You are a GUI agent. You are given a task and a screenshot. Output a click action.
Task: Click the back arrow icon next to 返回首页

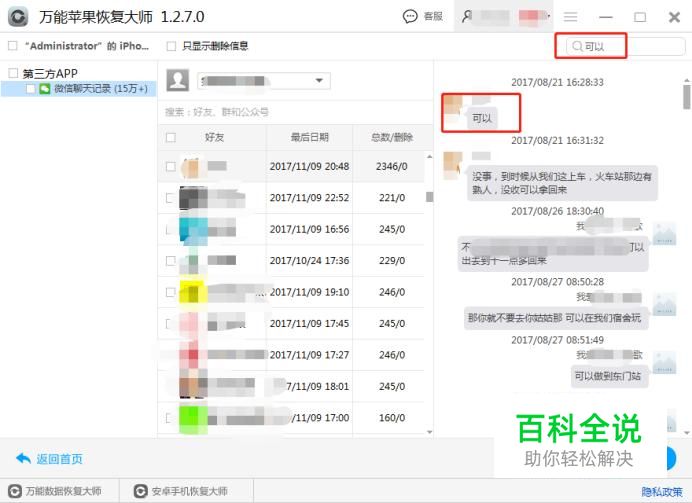pyautogui.click(x=23, y=458)
